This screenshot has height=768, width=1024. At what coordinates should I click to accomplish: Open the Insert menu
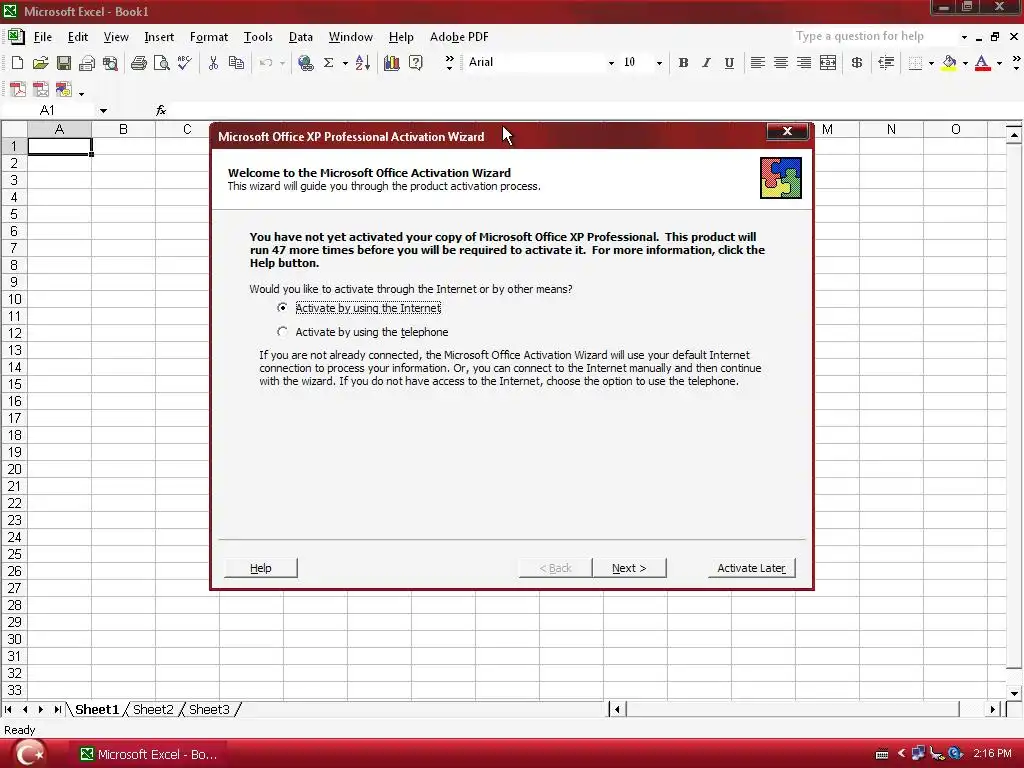click(x=159, y=37)
